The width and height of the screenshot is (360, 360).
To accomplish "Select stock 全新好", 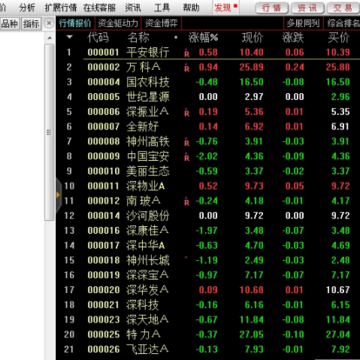I will point(142,126).
